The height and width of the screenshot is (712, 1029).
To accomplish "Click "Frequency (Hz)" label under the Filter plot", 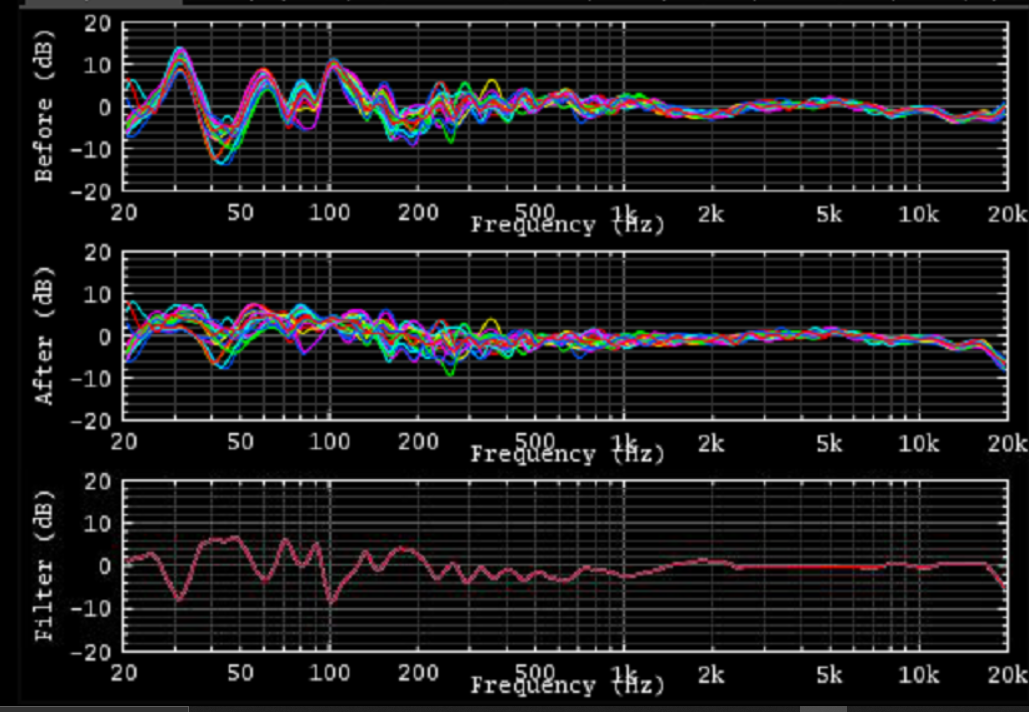I will (568, 686).
